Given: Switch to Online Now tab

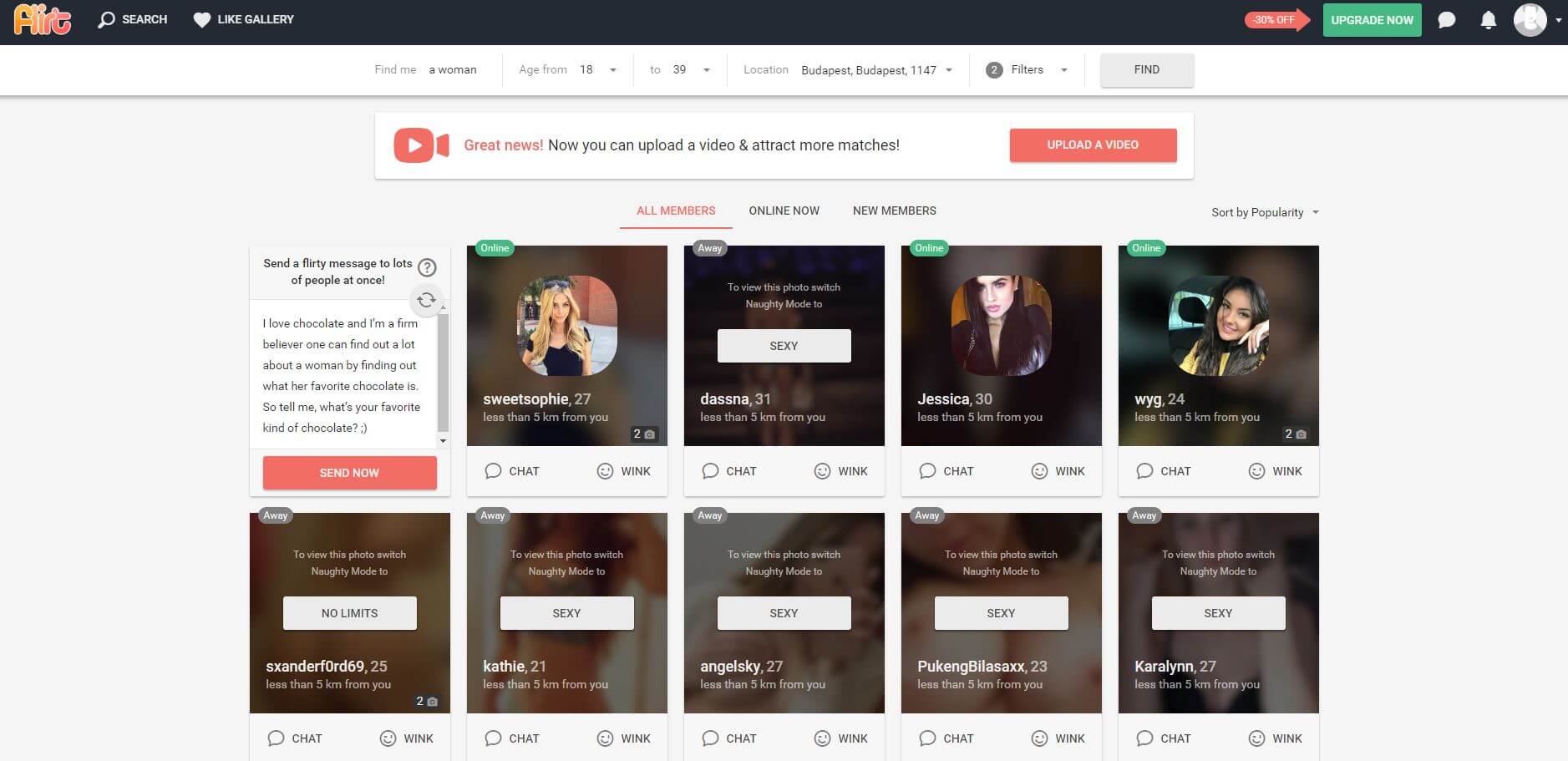Looking at the screenshot, I should [x=784, y=211].
